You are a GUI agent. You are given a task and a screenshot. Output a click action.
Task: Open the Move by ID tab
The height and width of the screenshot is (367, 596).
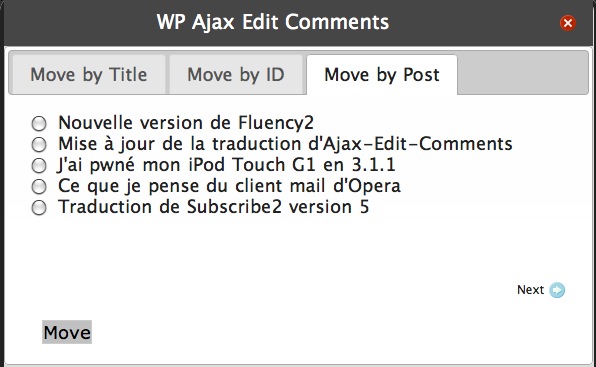pos(236,74)
